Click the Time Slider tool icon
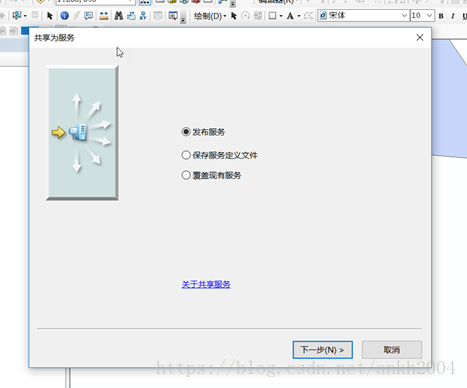 pyautogui.click(x=158, y=16)
